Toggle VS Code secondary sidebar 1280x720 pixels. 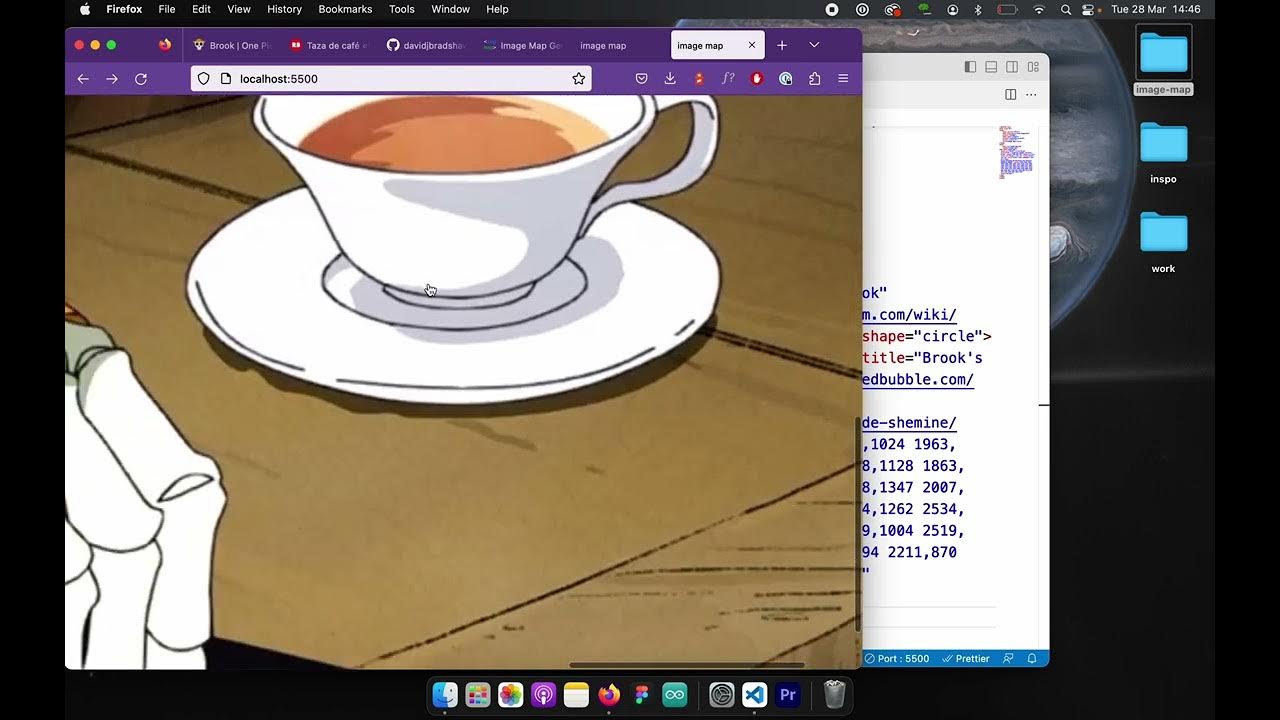point(1012,67)
